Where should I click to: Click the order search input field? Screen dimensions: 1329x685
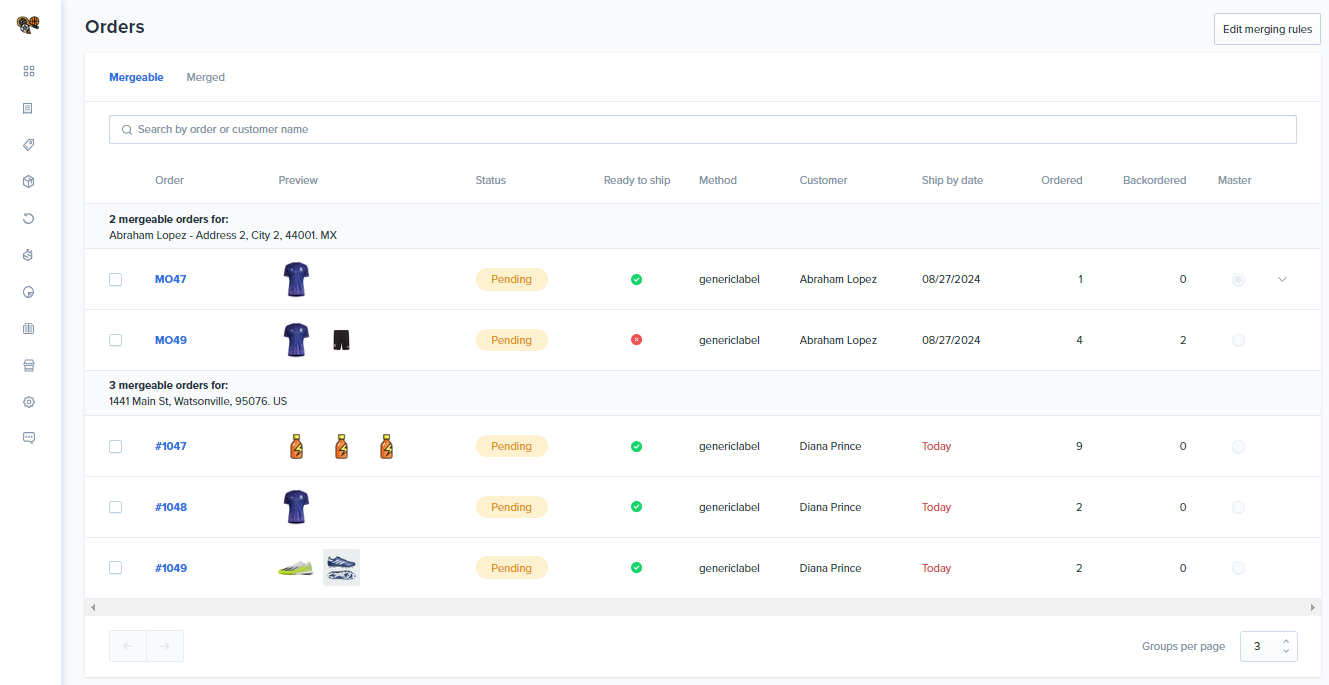[702, 130]
